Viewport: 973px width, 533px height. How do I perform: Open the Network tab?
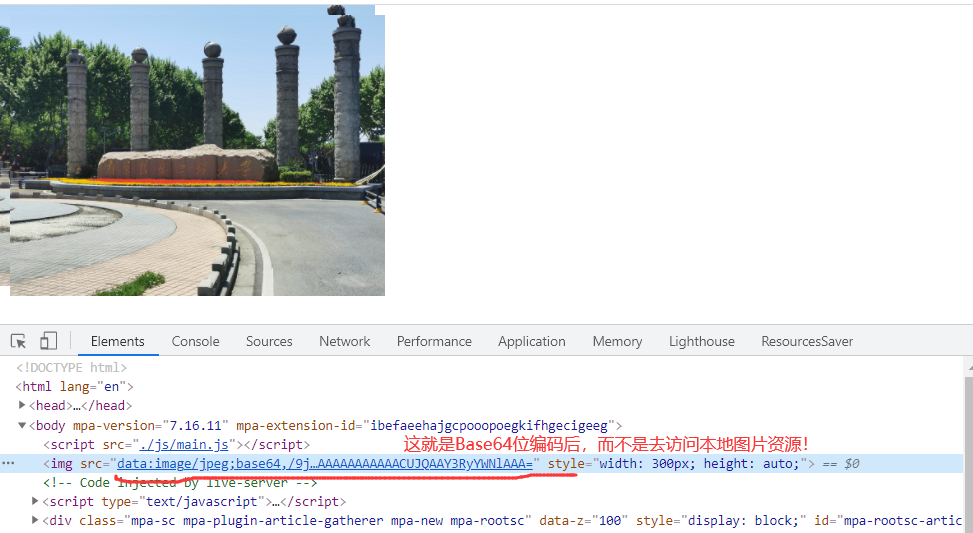pyautogui.click(x=344, y=341)
